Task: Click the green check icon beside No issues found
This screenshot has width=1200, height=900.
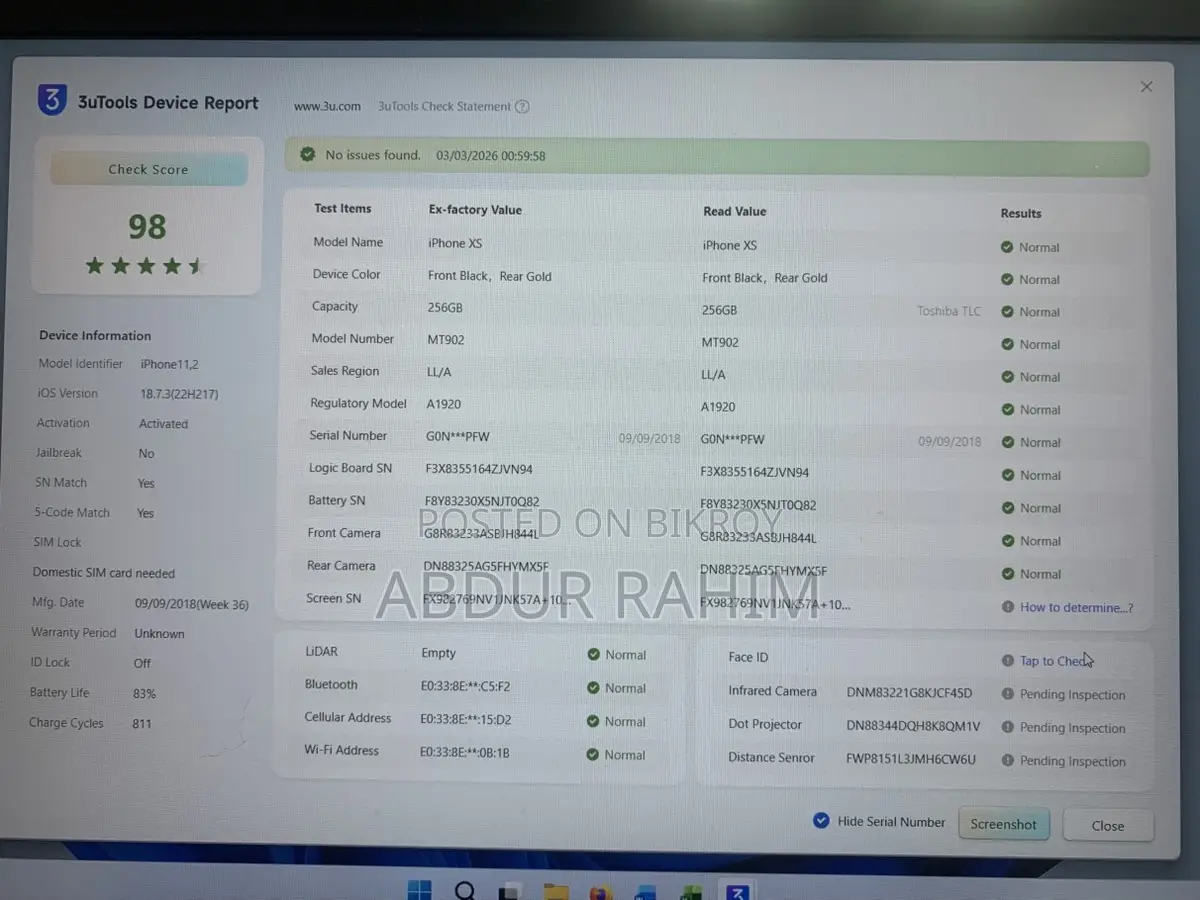Action: pos(307,155)
